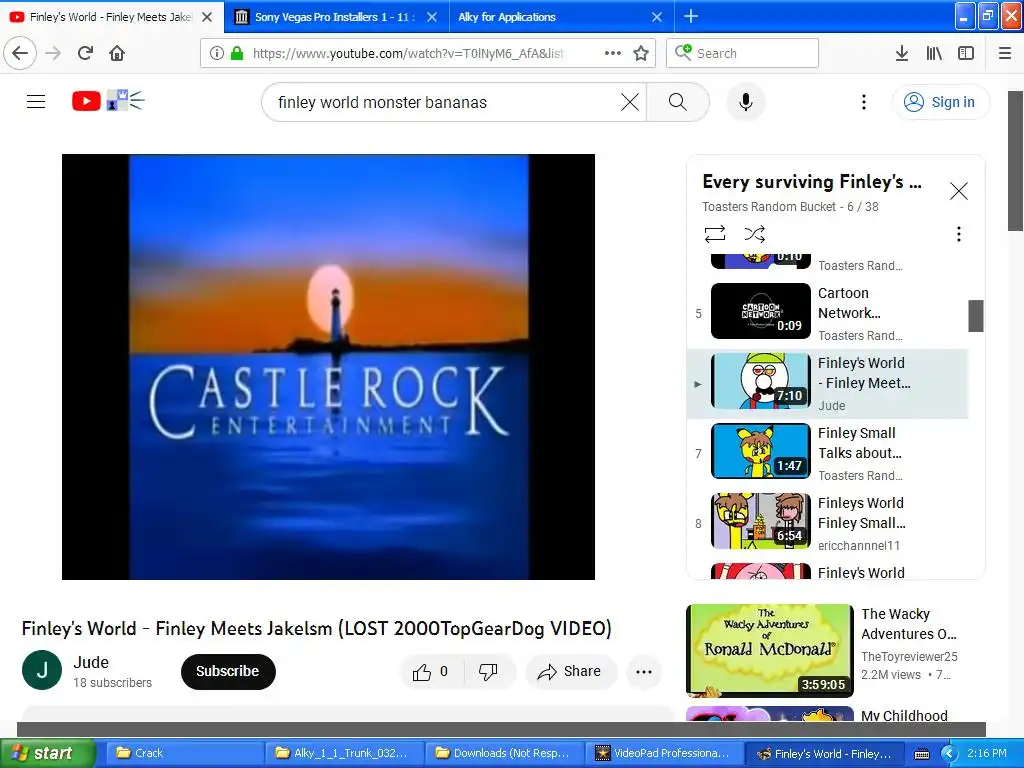This screenshot has width=1024, height=768.
Task: Click the 18 subscribers text
Action: tap(112, 682)
